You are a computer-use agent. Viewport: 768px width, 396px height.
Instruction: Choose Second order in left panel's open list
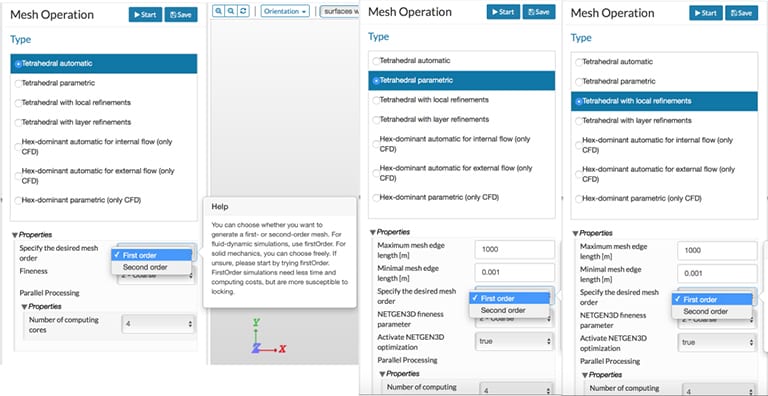151,267
